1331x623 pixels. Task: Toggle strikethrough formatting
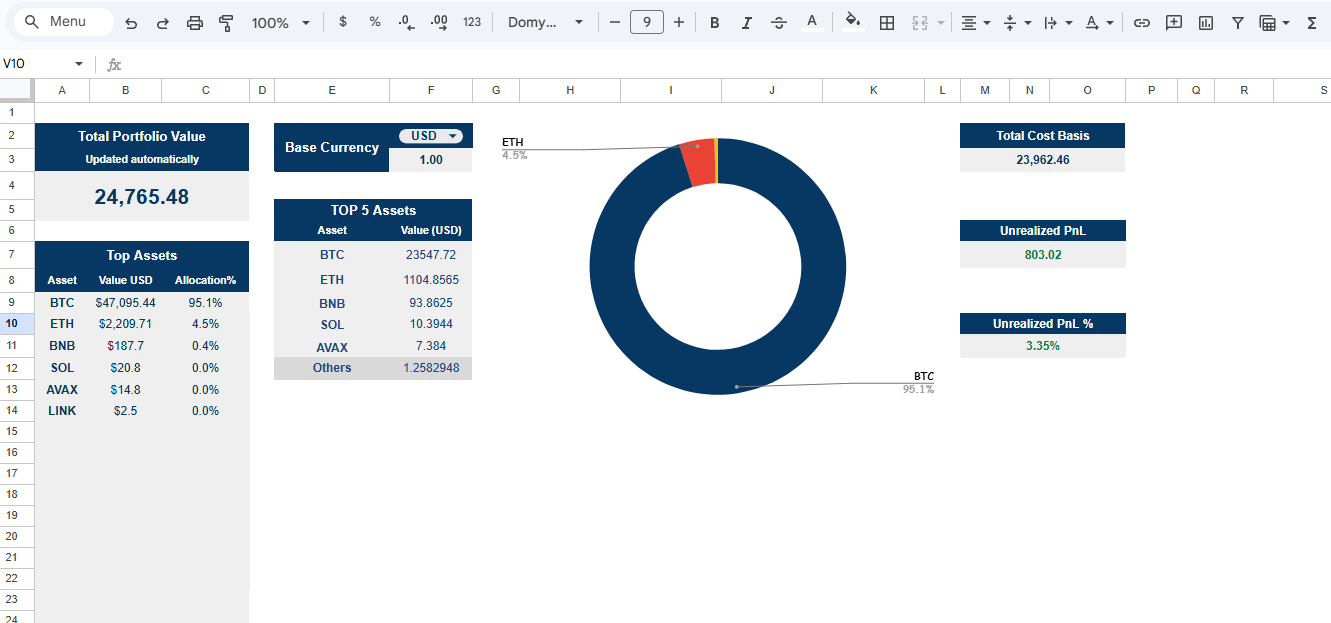(778, 21)
